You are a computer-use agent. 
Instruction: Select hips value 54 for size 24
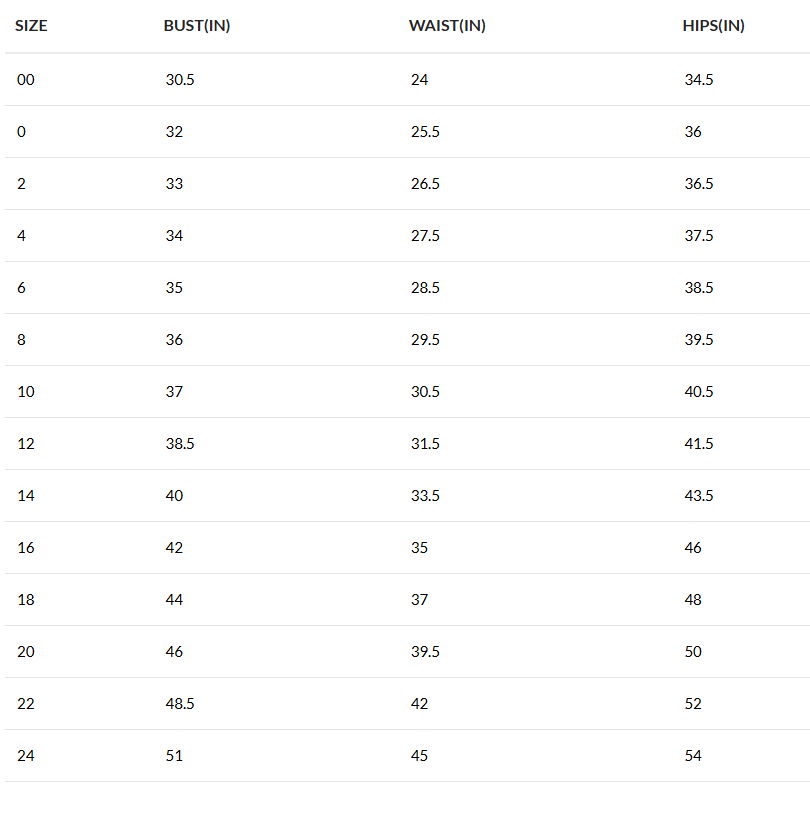coord(693,756)
